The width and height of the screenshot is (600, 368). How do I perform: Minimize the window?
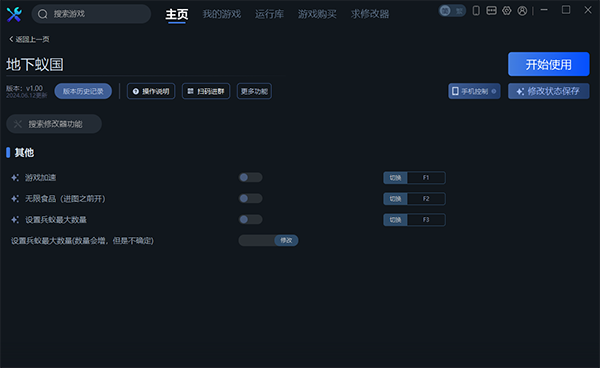pyautogui.click(x=544, y=10)
